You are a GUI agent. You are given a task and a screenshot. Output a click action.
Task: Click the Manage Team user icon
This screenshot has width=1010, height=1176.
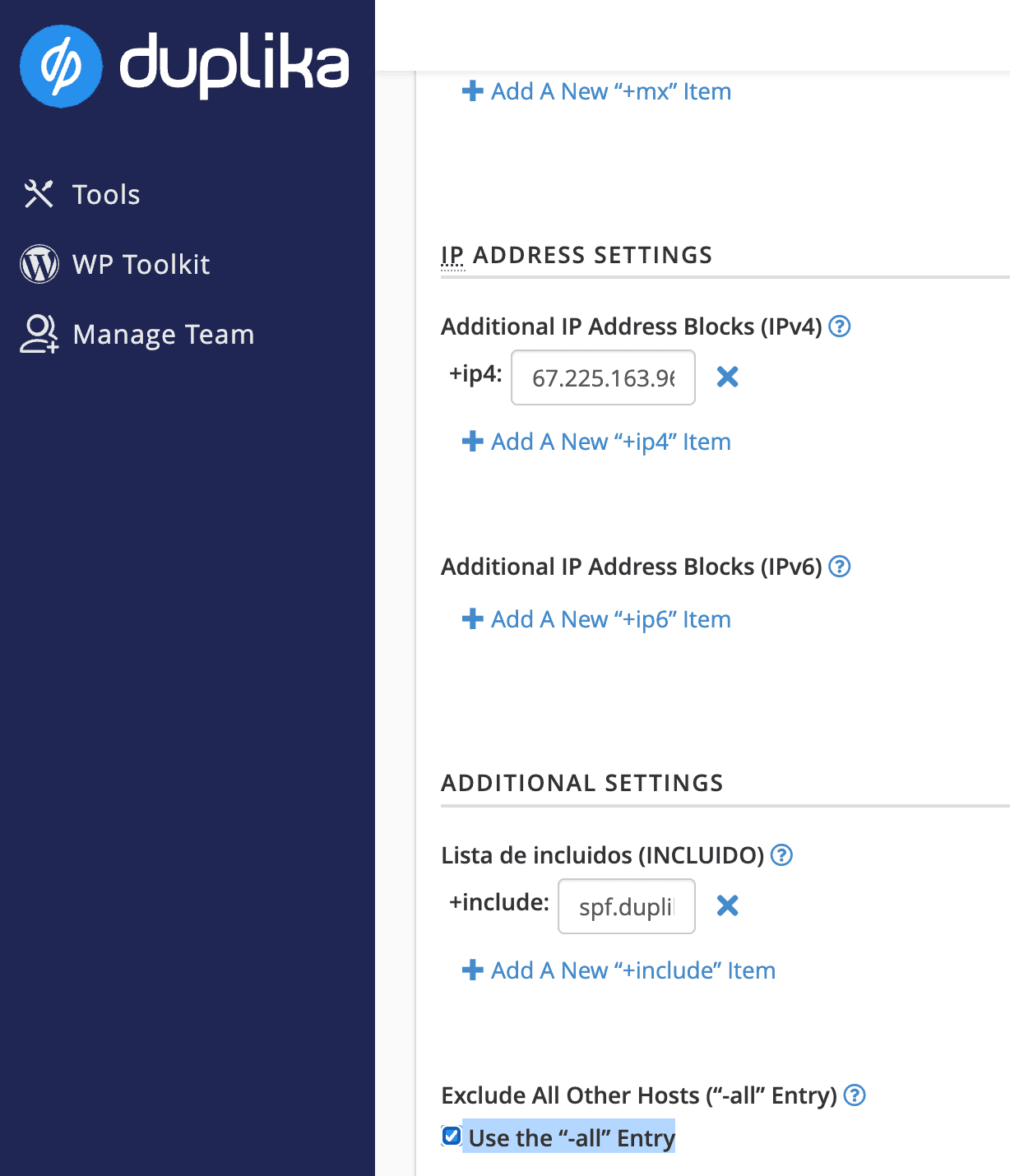pyautogui.click(x=39, y=334)
